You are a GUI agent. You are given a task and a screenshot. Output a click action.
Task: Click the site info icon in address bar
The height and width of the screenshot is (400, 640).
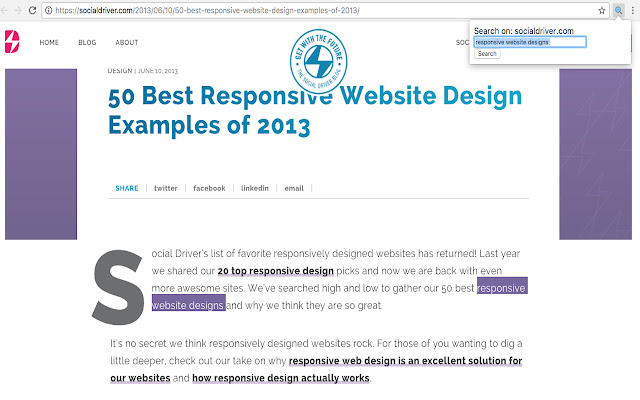[x=48, y=10]
